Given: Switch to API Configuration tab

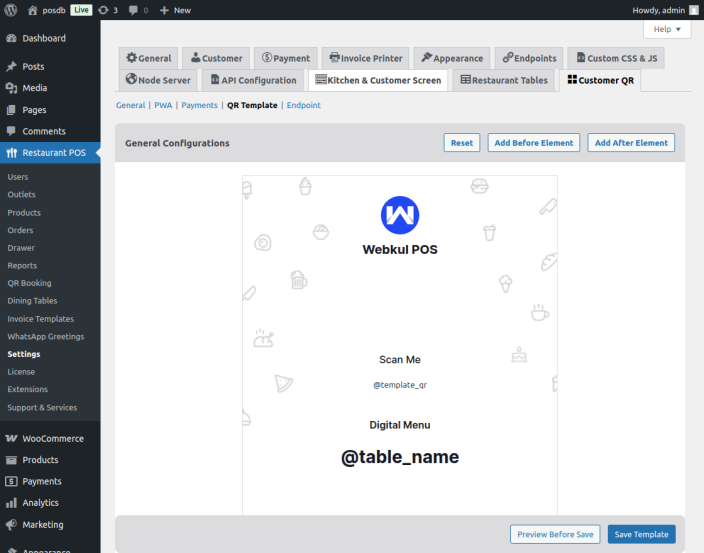Looking at the screenshot, I should click(253, 80).
